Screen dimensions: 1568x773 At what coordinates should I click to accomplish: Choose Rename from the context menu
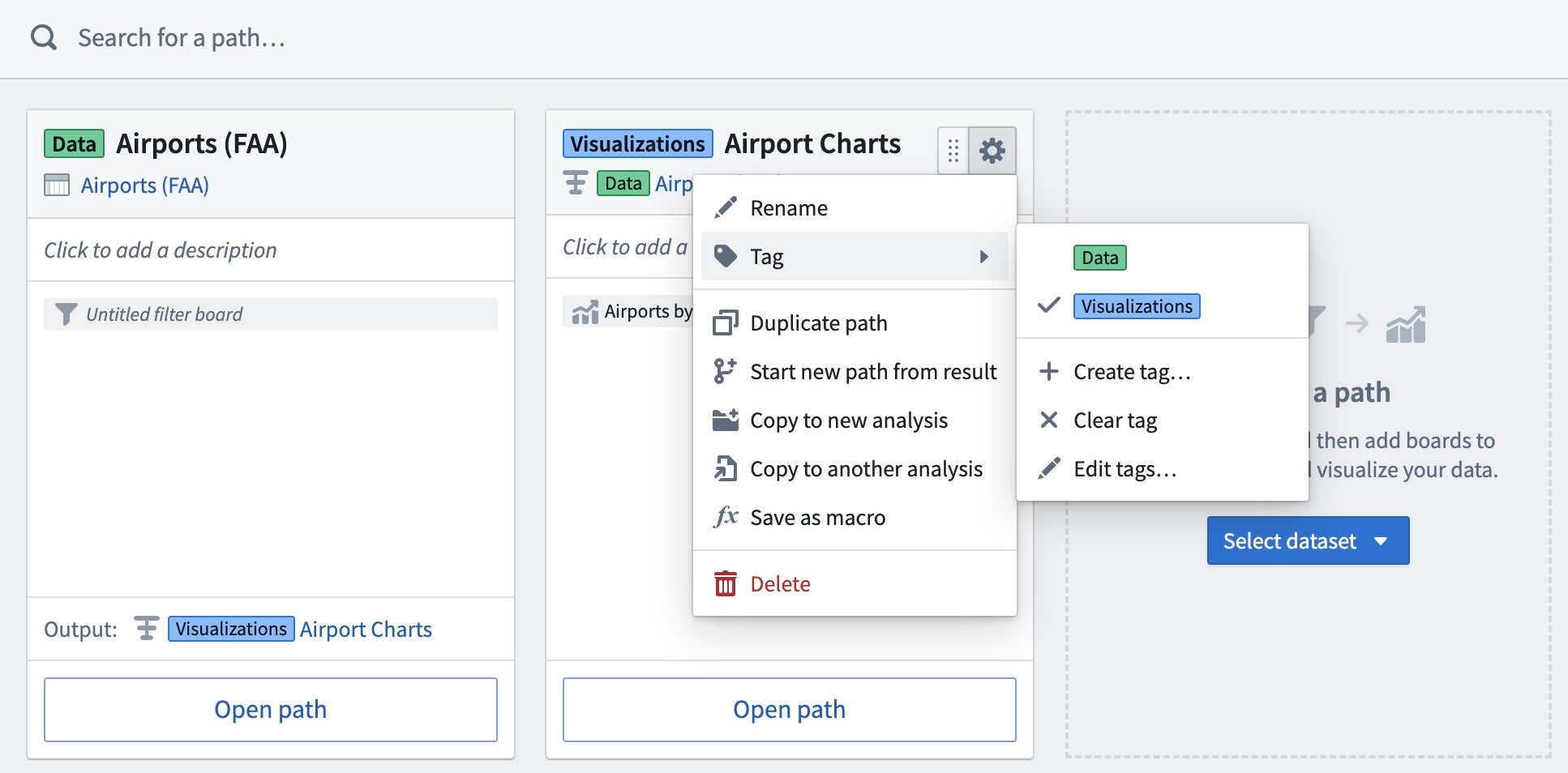[855, 208]
